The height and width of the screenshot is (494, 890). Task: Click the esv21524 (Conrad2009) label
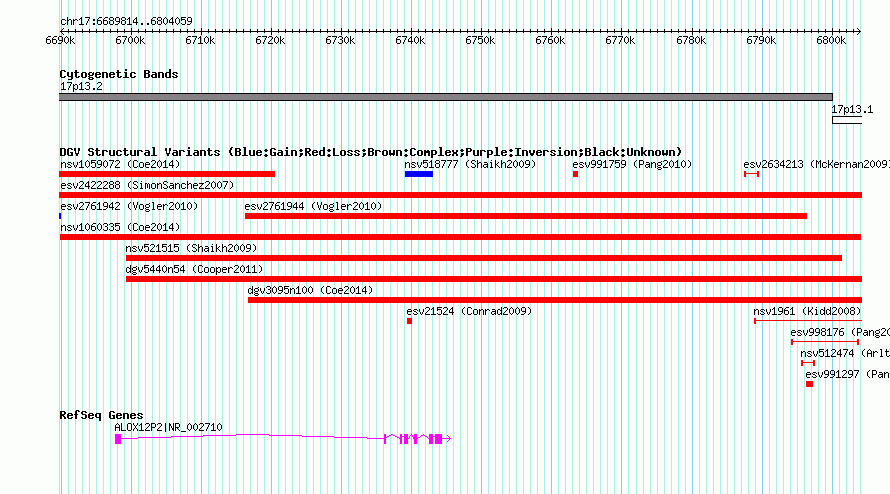pos(469,311)
